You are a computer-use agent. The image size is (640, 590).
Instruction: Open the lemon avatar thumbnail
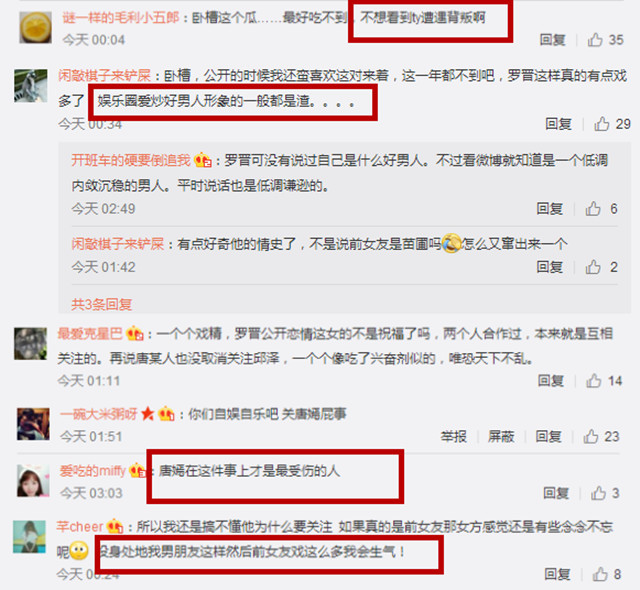tap(36, 27)
